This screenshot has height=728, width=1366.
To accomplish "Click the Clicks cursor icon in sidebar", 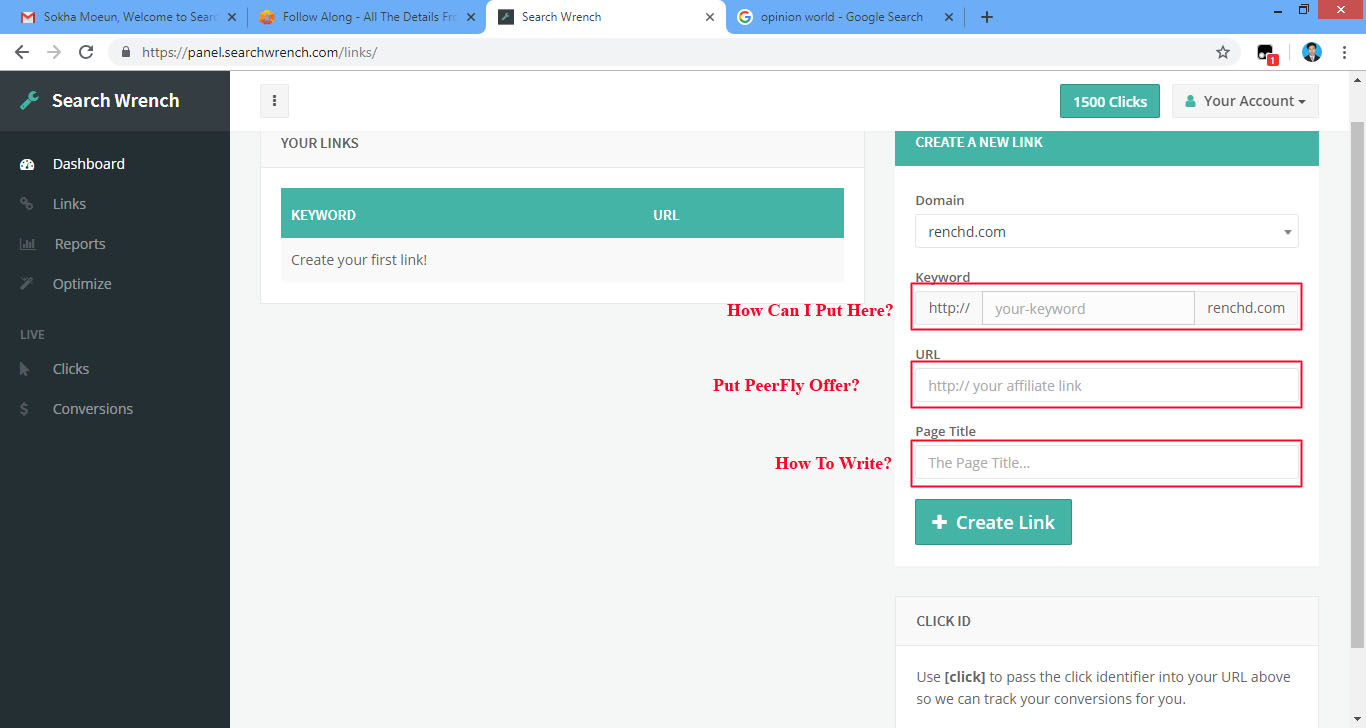I will pos(26,369).
